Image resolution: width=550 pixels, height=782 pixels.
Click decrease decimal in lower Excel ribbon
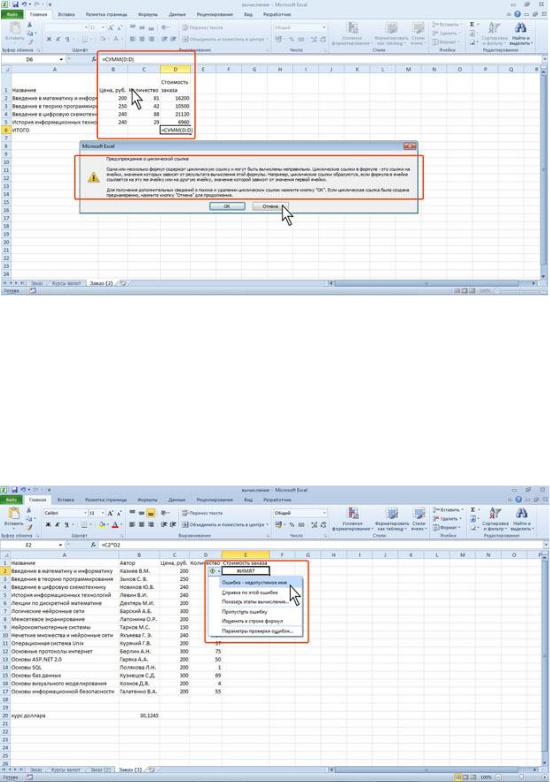pyautogui.click(x=323, y=525)
